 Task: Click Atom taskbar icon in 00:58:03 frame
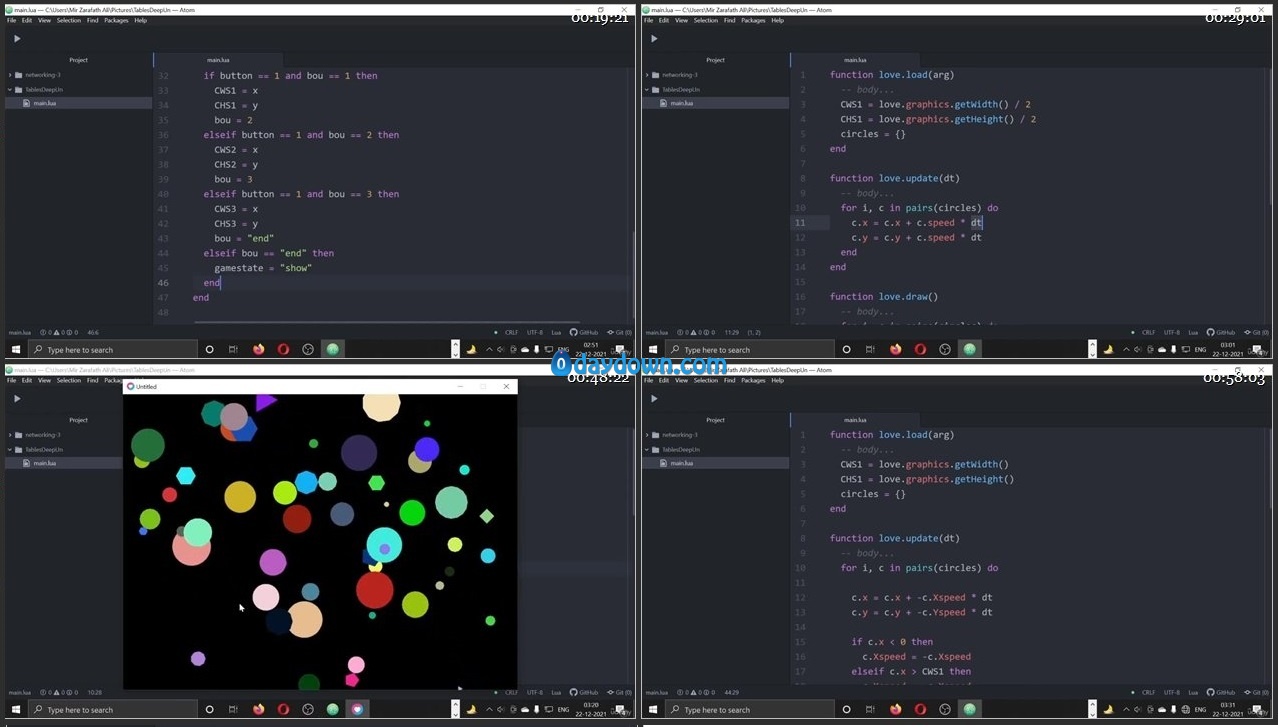(969, 709)
